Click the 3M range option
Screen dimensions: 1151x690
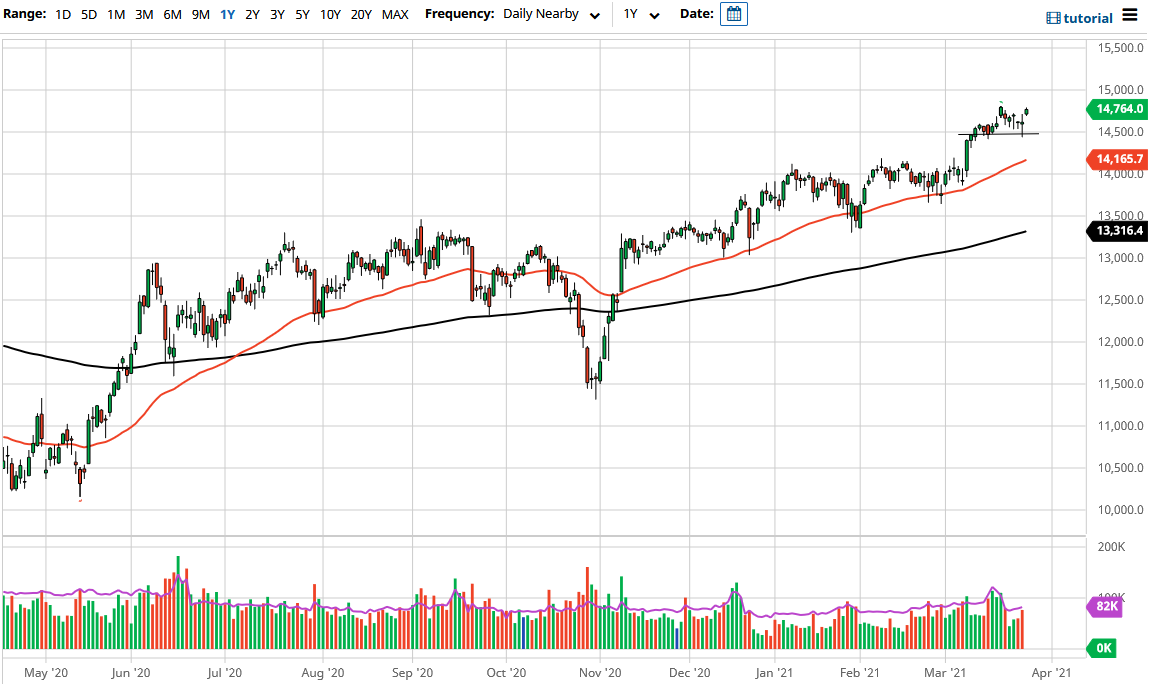pyautogui.click(x=143, y=15)
